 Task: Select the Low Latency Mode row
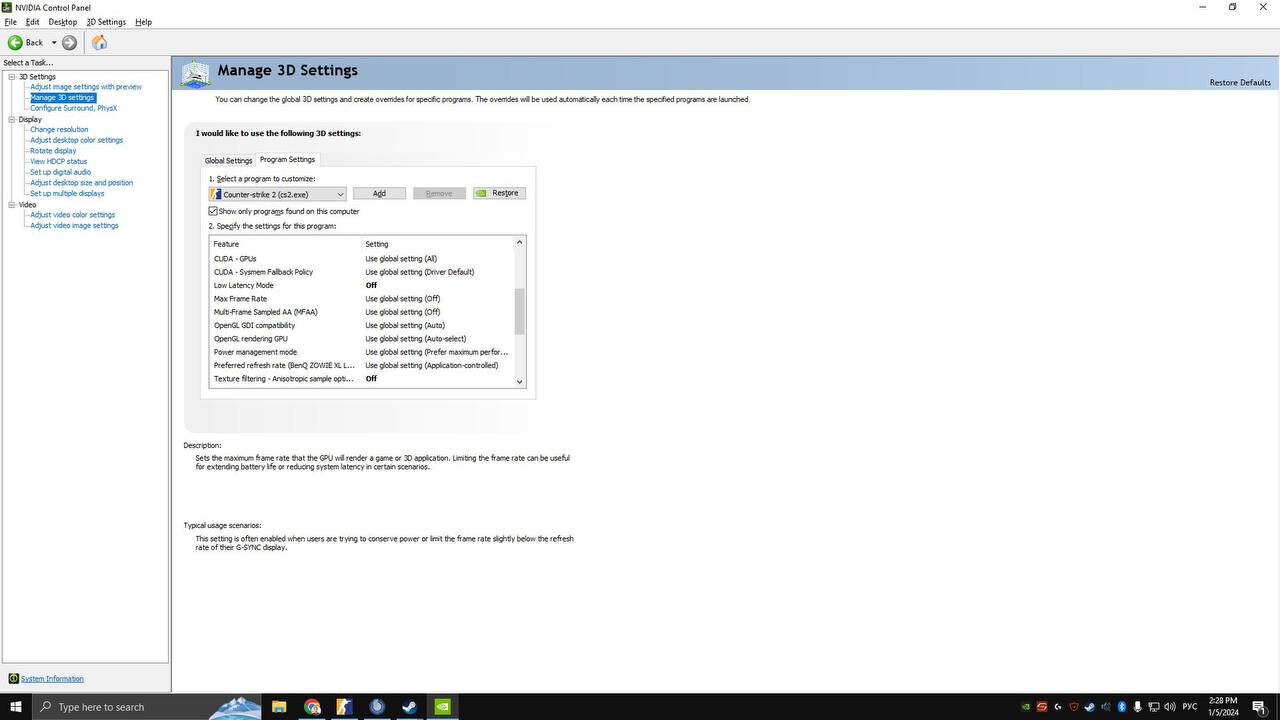(362, 285)
